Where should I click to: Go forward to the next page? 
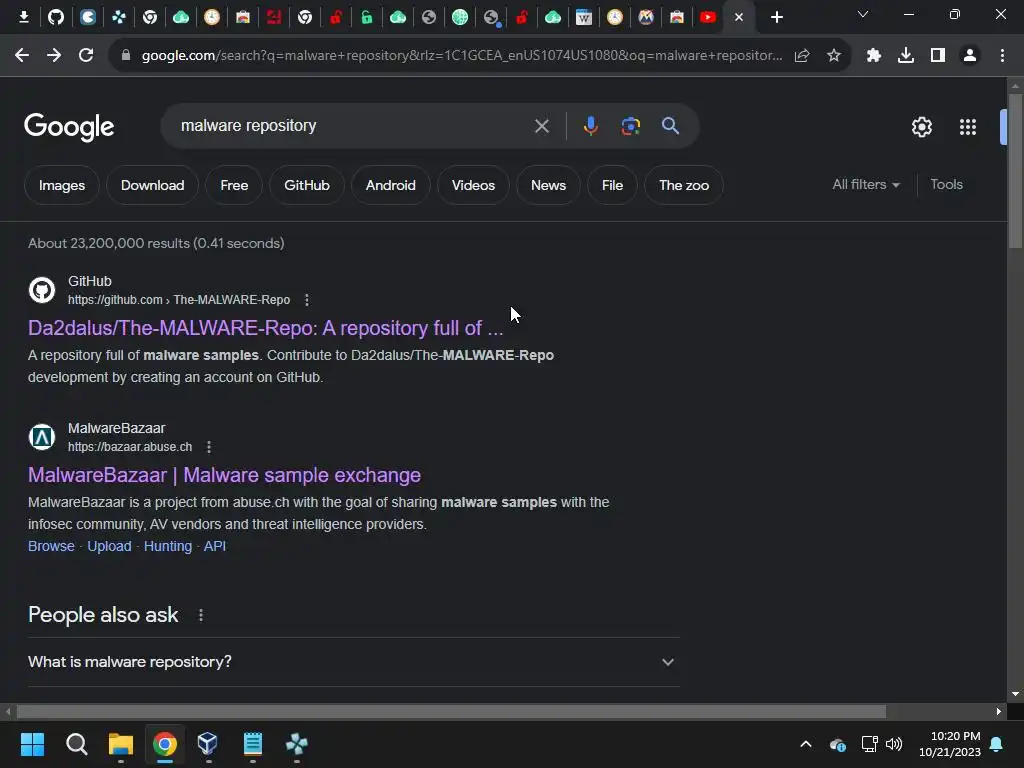pos(54,56)
